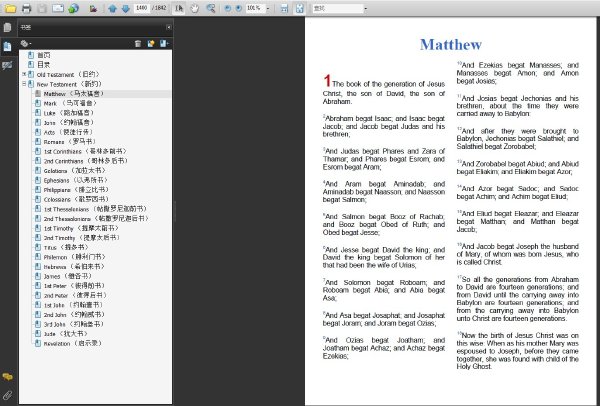
Task: Select the New Testament bookmark
Action: tap(69, 84)
